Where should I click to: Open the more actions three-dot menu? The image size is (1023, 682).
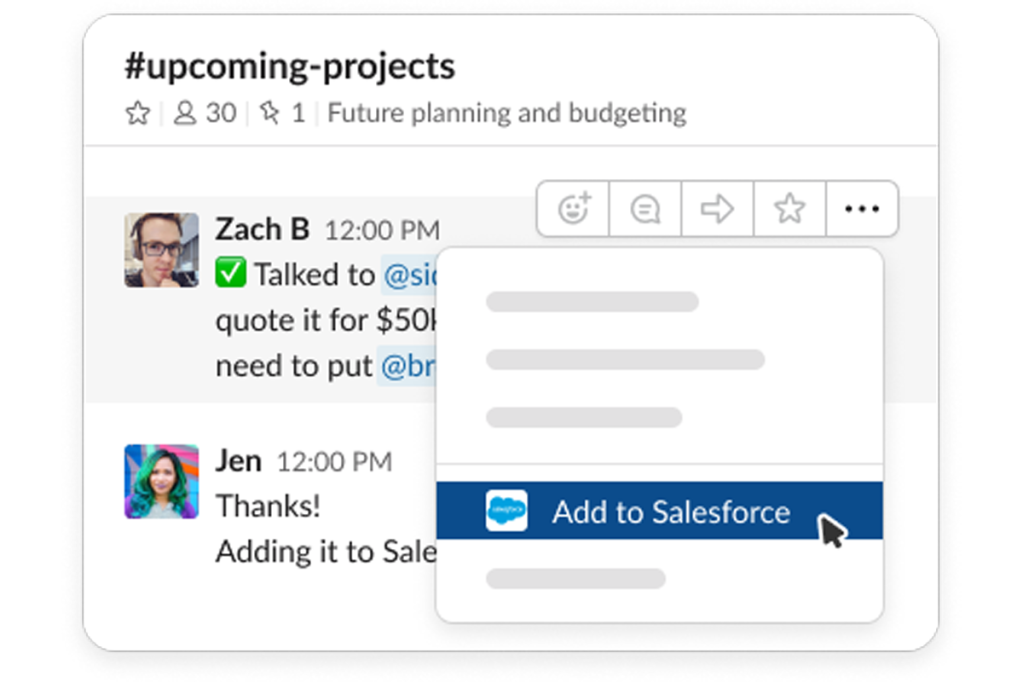coord(862,209)
